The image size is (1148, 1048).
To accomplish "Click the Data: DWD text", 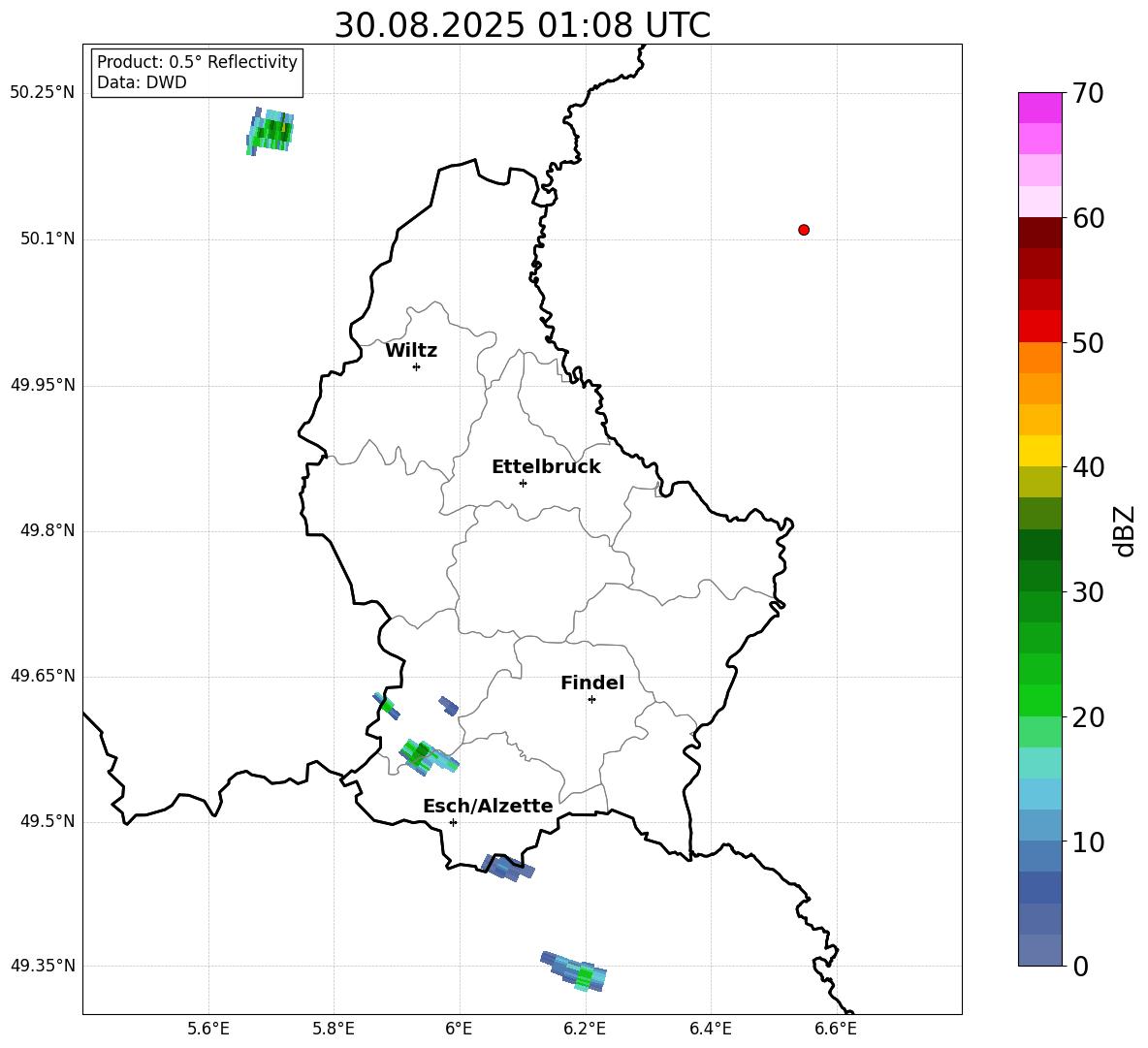I will pyautogui.click(x=142, y=82).
